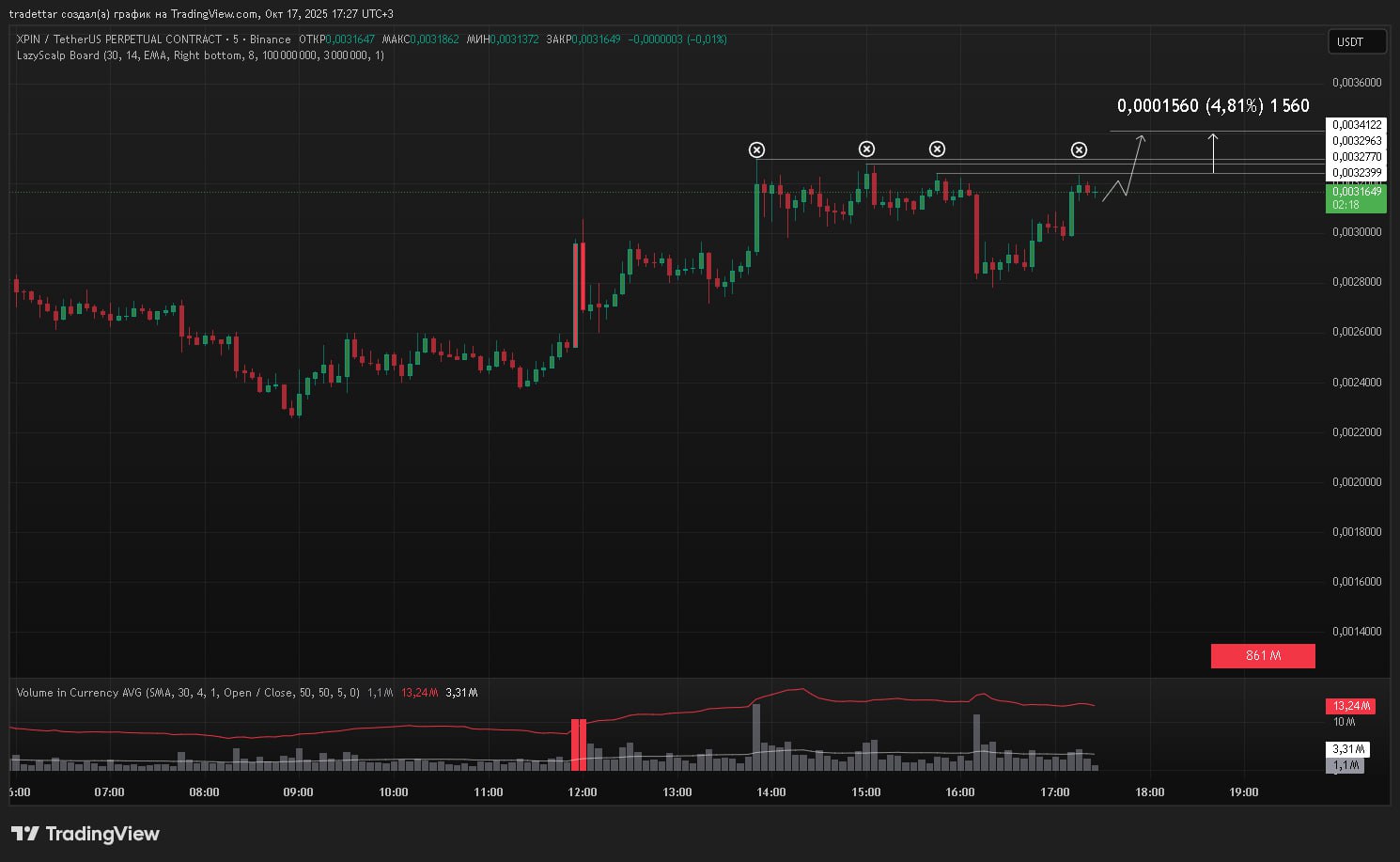Click the white 3,31 M volume label
Screen dimensions: 1400x862
coord(1347,749)
